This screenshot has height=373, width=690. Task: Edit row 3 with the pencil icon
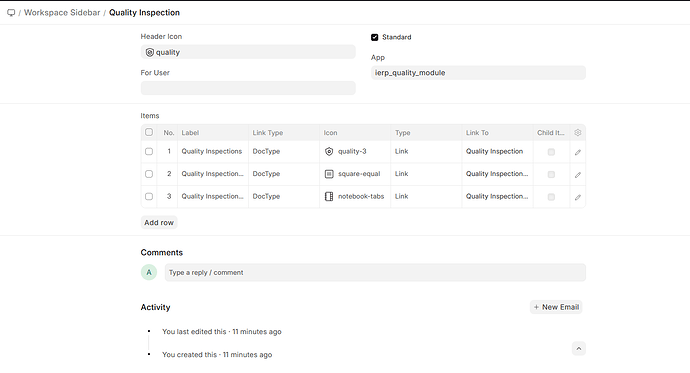pos(578,197)
